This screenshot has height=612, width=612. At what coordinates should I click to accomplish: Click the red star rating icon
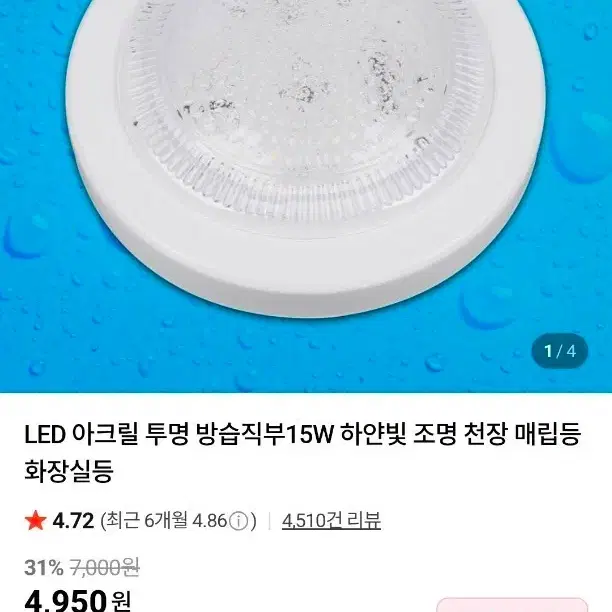pyautogui.click(x=36, y=521)
